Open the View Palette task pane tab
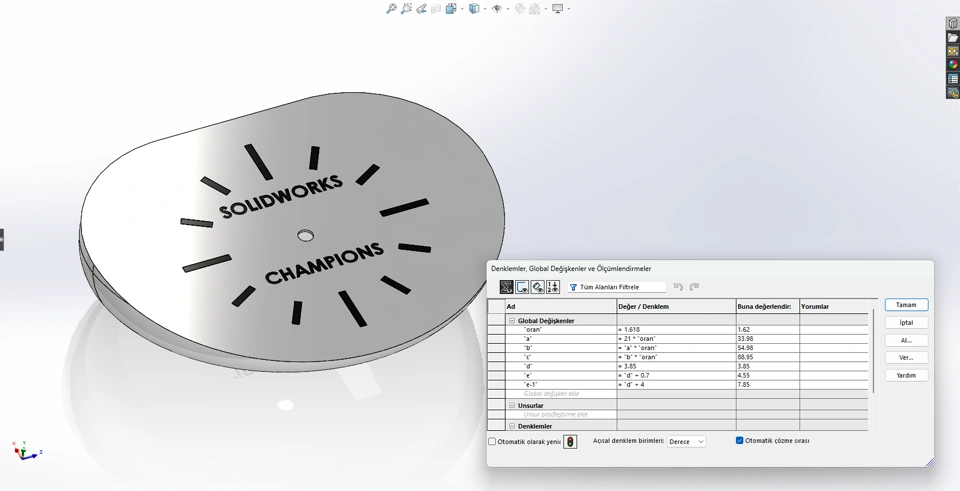 953,51
